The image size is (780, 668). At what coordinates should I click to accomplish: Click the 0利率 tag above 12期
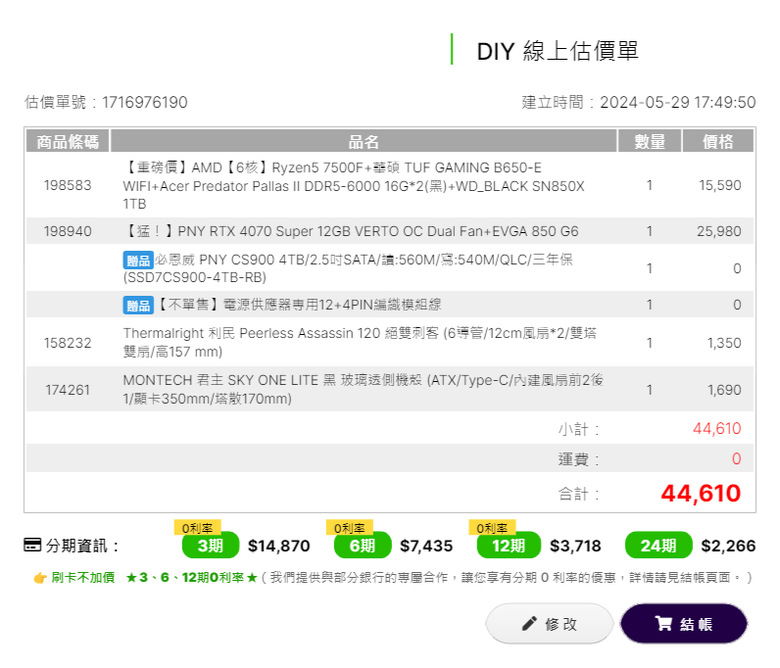point(492,528)
